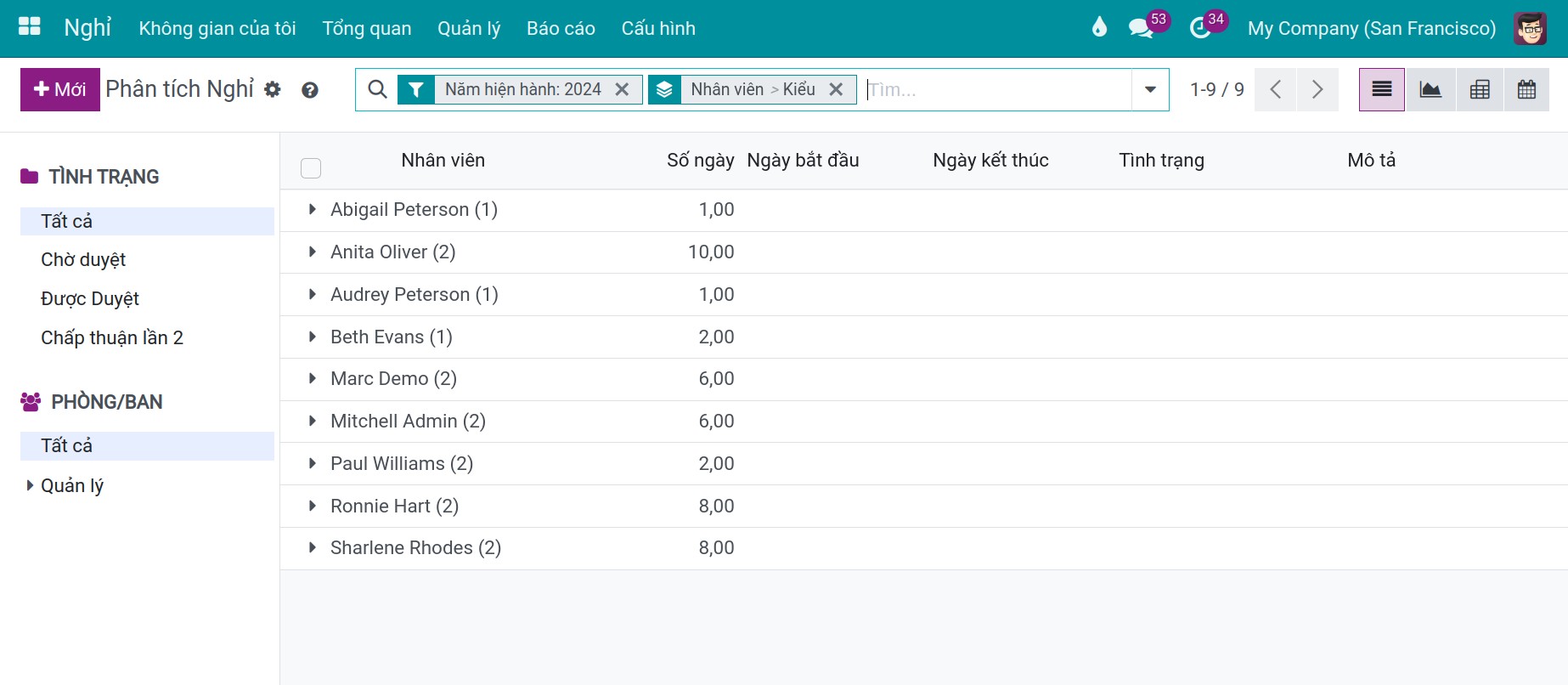Open the user avatar menu

(1530, 28)
